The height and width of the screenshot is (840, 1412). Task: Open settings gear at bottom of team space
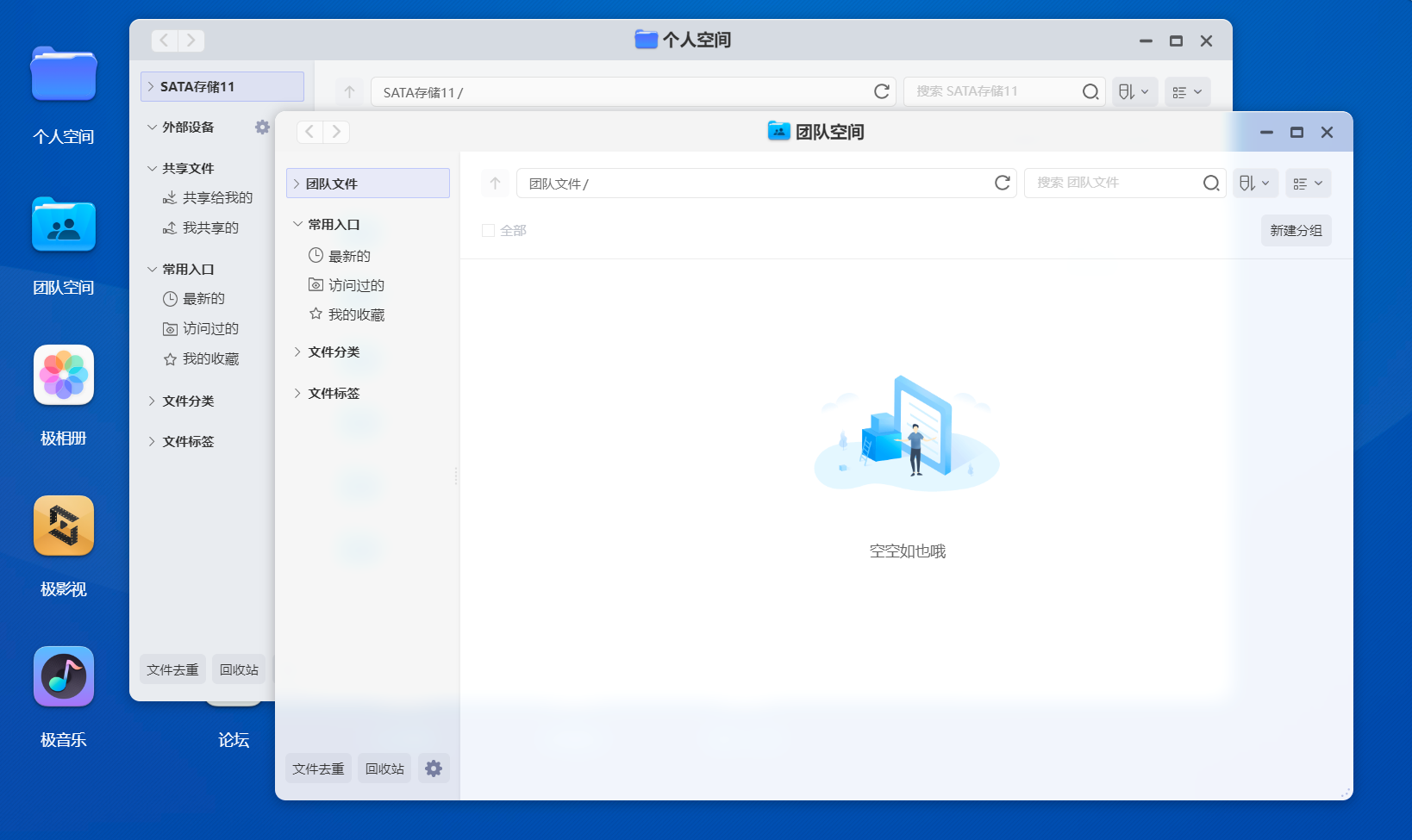[434, 768]
